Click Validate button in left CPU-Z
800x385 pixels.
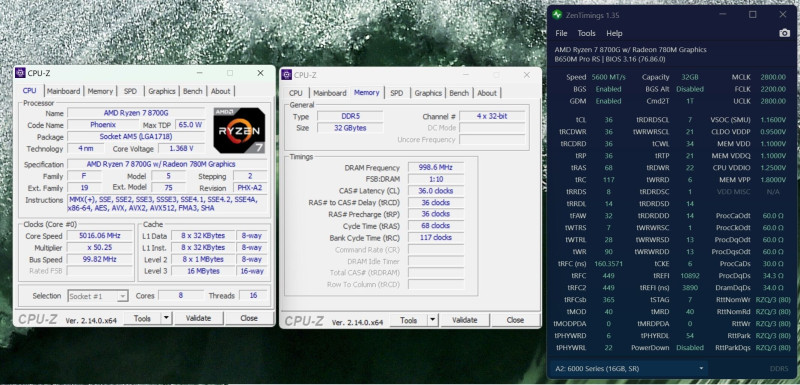click(198, 318)
